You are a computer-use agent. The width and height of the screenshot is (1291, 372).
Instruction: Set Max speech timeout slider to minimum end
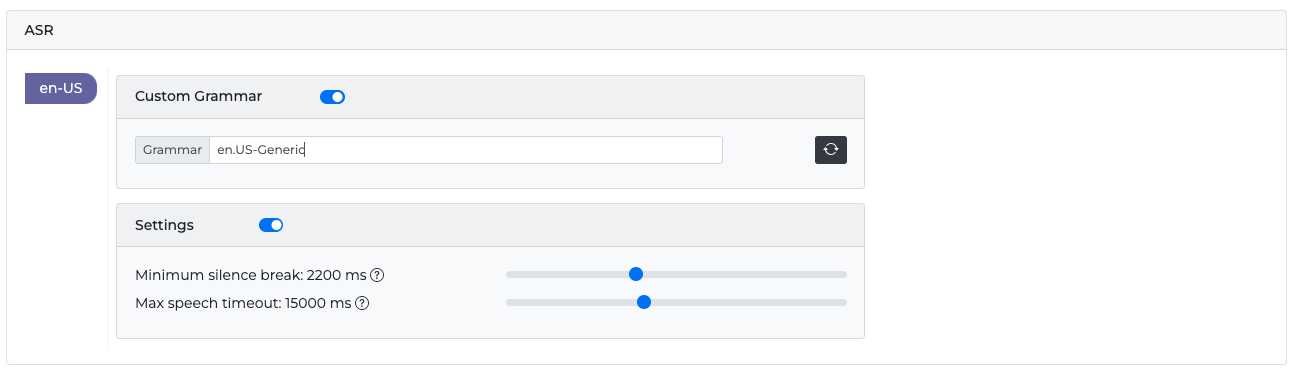[507, 302]
